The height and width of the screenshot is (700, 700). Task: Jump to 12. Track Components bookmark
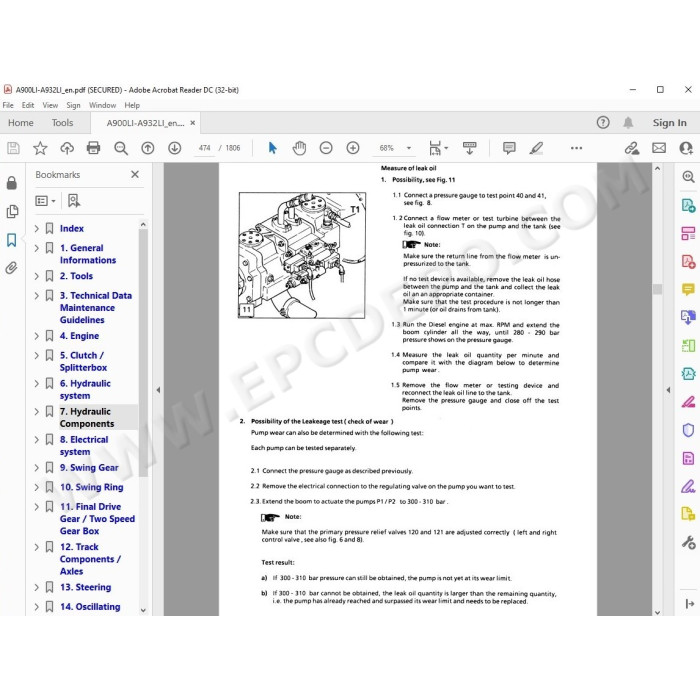90,559
